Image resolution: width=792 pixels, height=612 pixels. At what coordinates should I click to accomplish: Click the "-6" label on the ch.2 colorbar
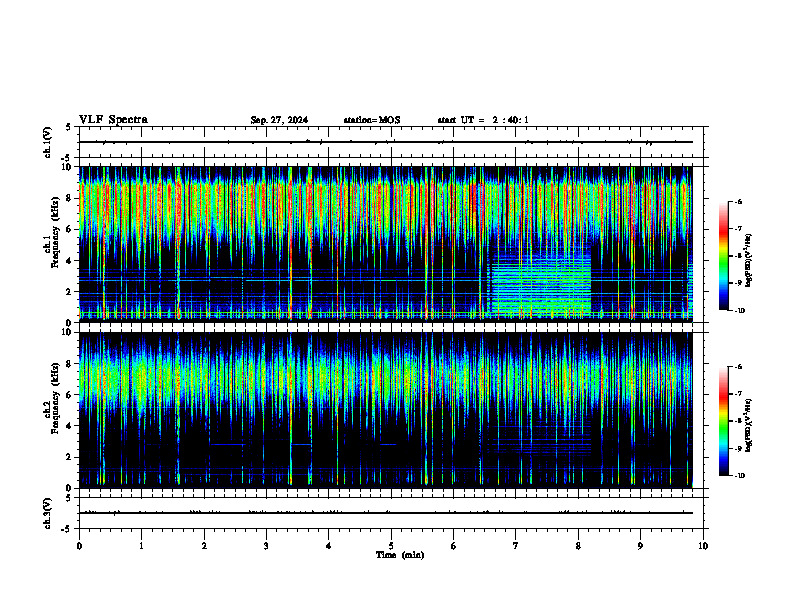(738, 367)
